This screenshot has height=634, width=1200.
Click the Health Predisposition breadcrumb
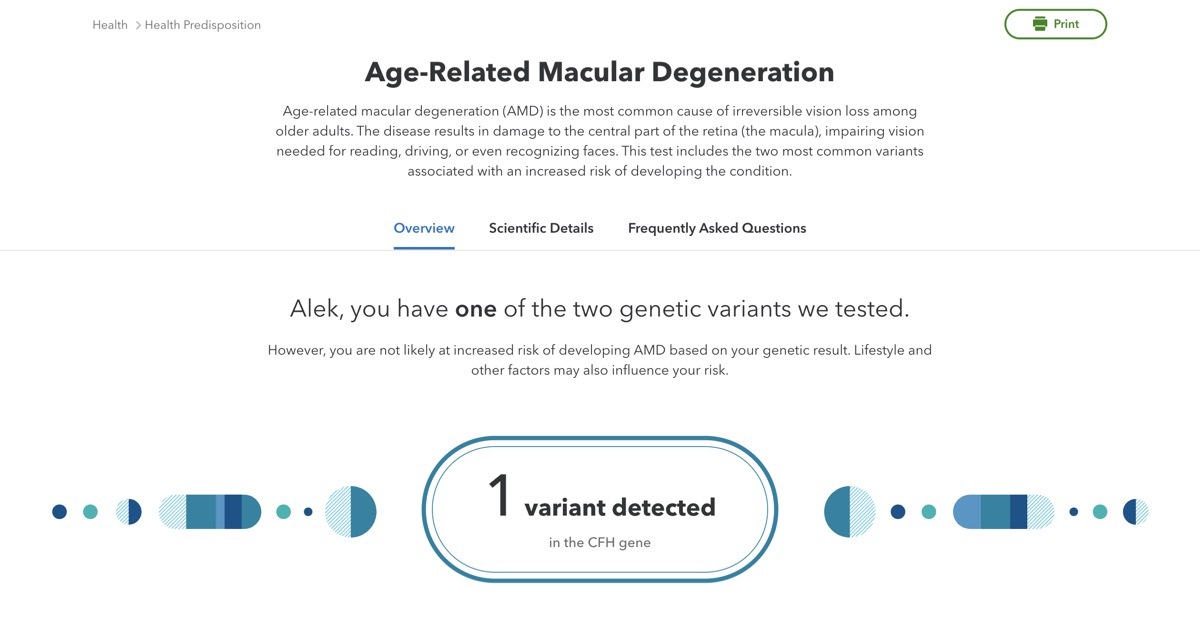[x=201, y=24]
